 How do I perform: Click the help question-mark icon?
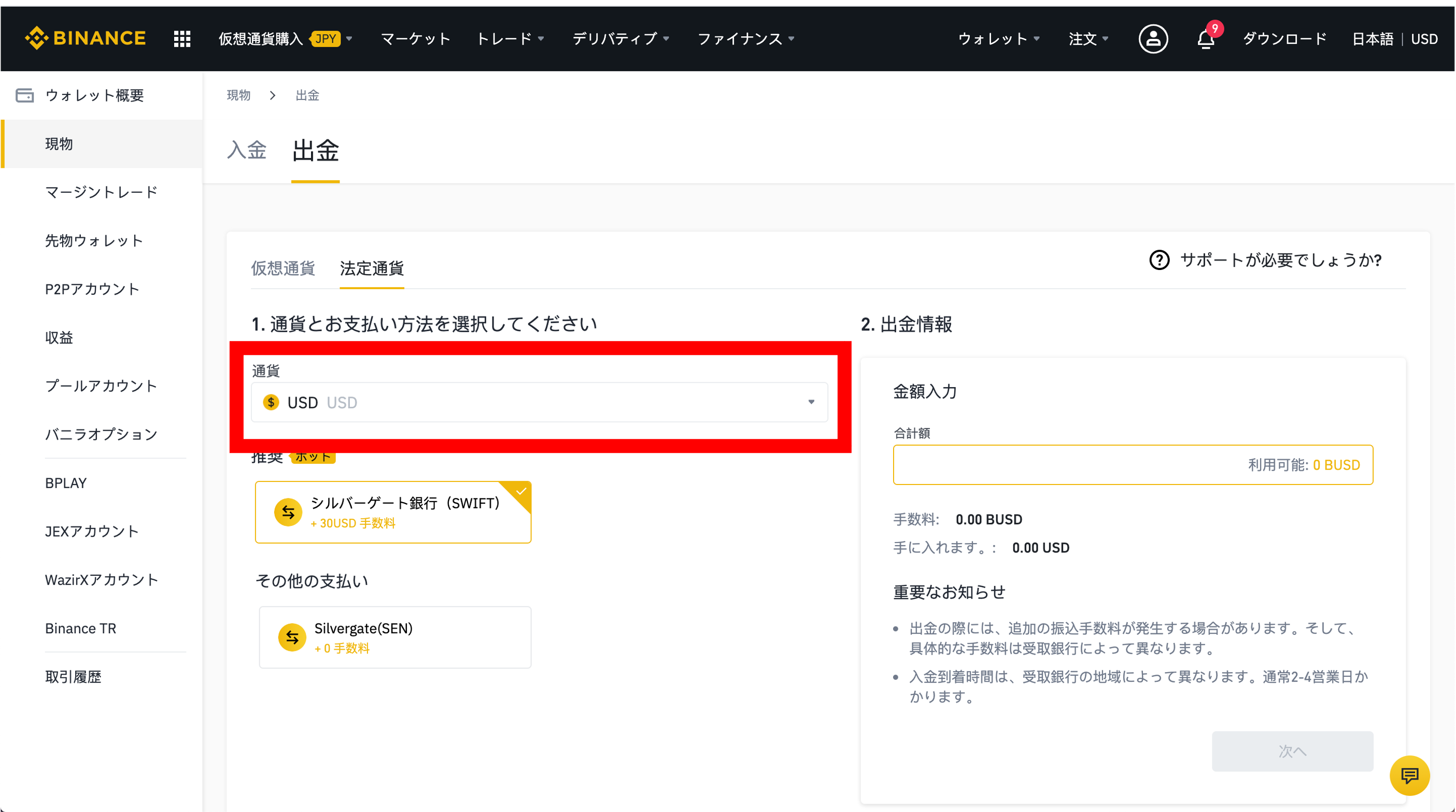[x=1158, y=261]
